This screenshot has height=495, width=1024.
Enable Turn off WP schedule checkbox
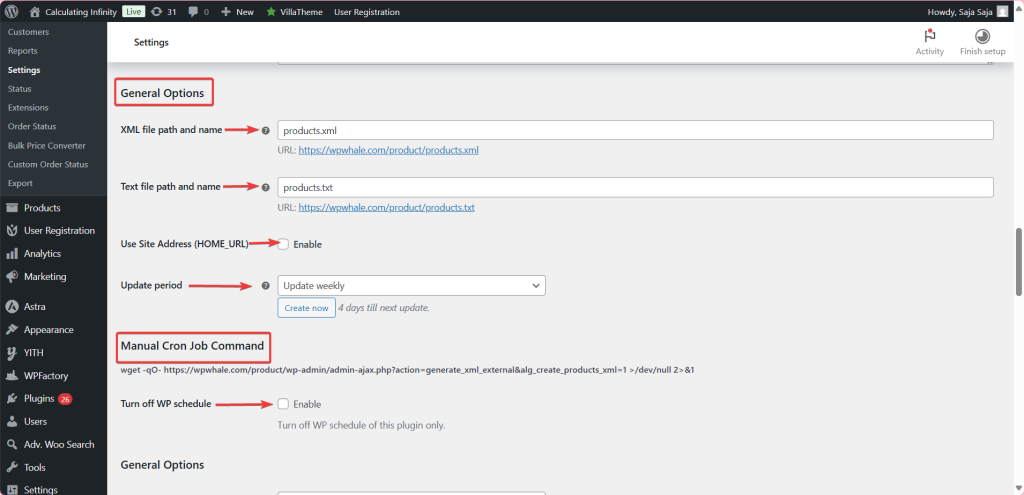(x=283, y=404)
